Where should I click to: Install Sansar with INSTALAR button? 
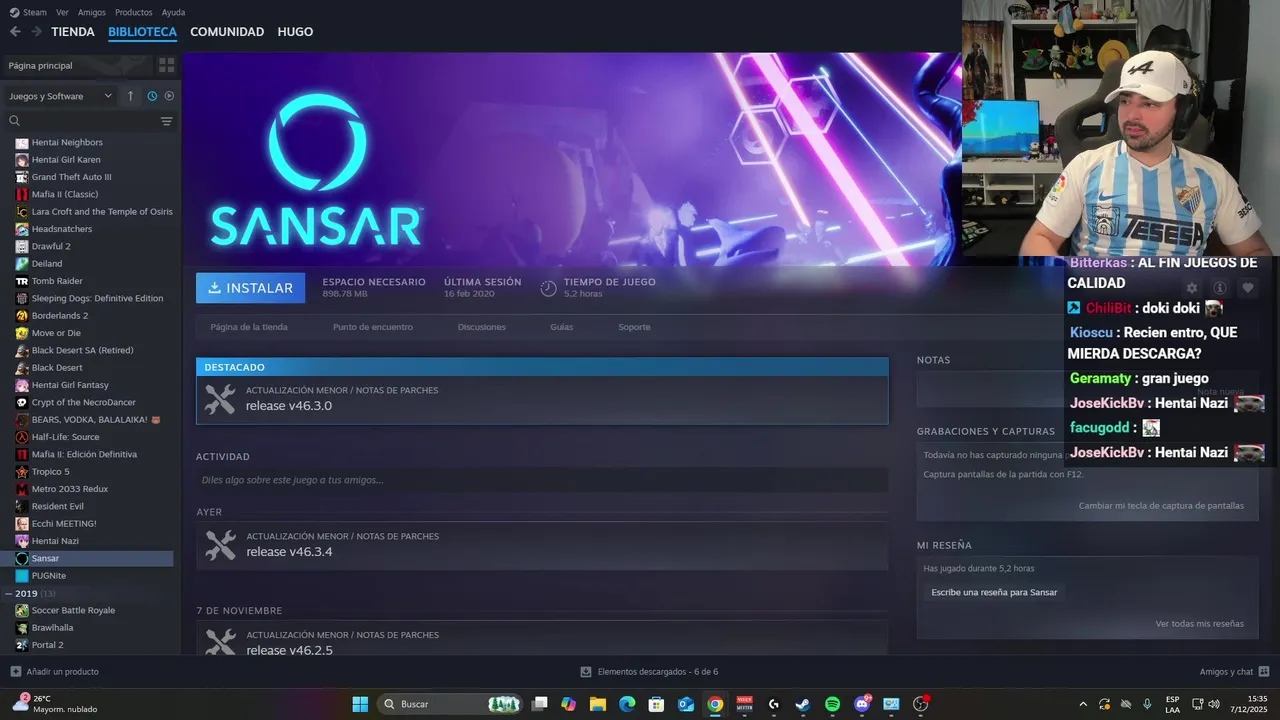(x=250, y=288)
